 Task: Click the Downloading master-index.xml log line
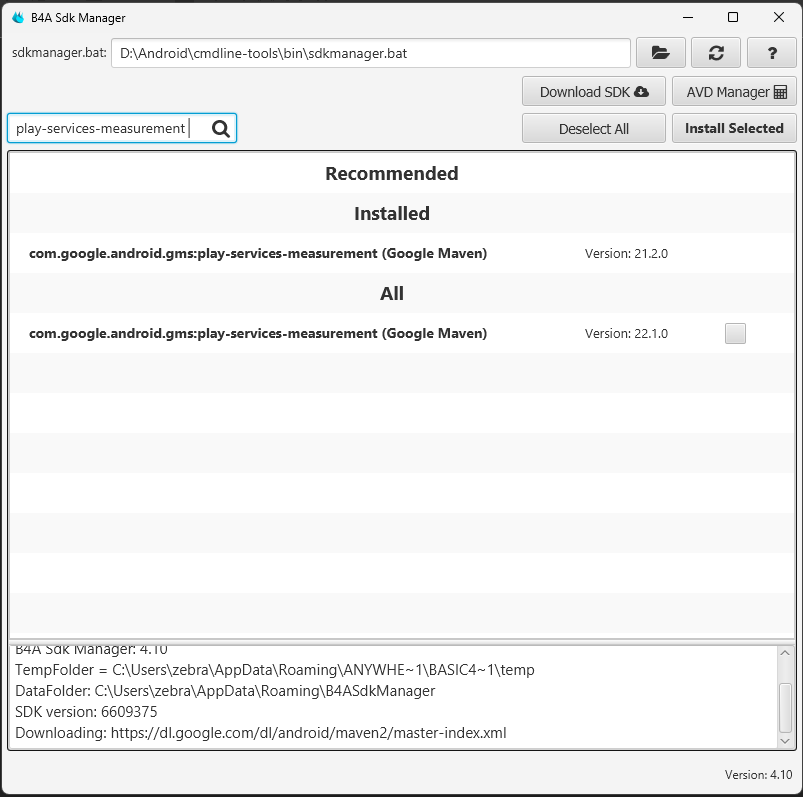coord(261,733)
